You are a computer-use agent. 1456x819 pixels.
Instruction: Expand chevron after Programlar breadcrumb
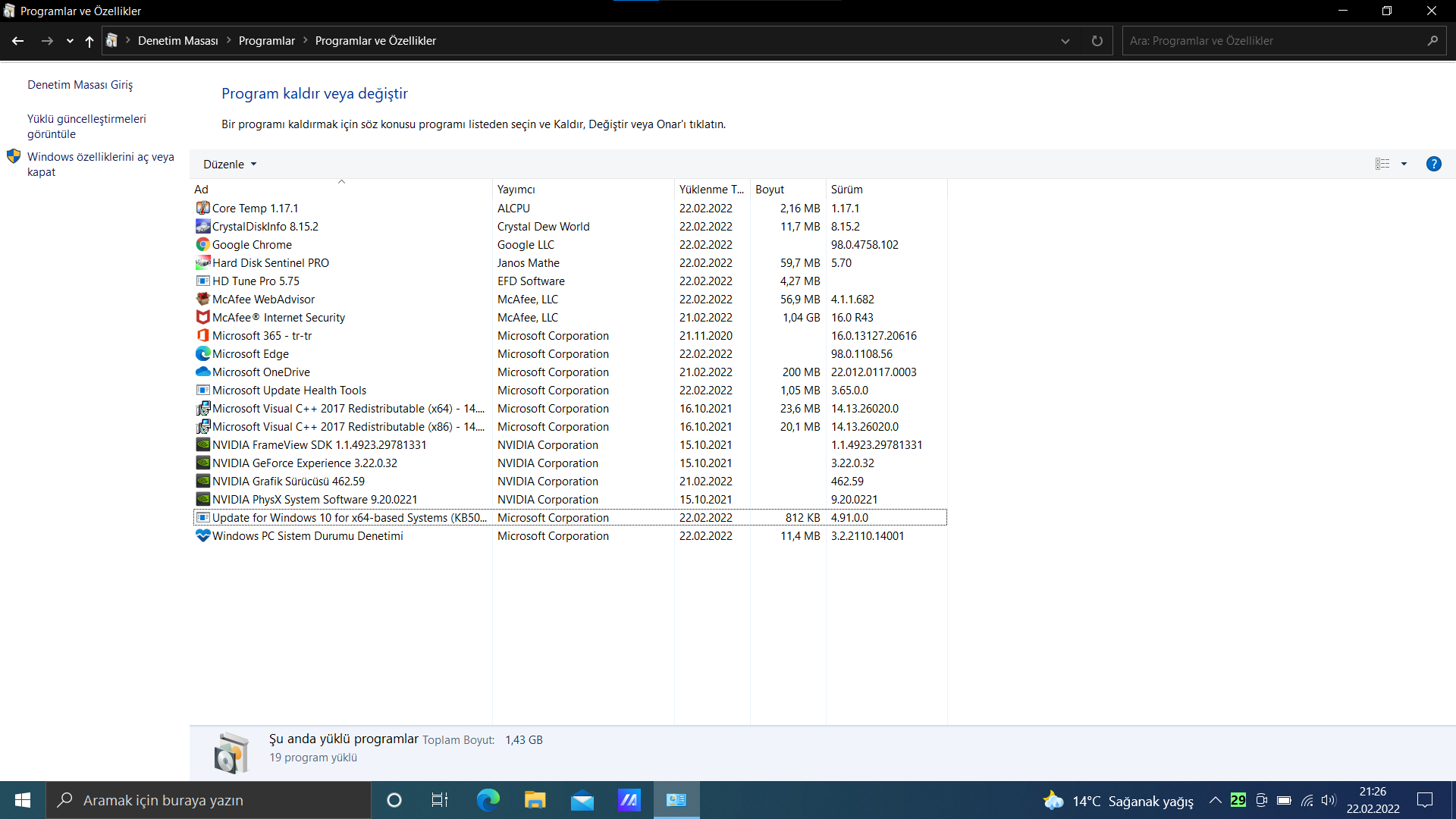coord(306,40)
